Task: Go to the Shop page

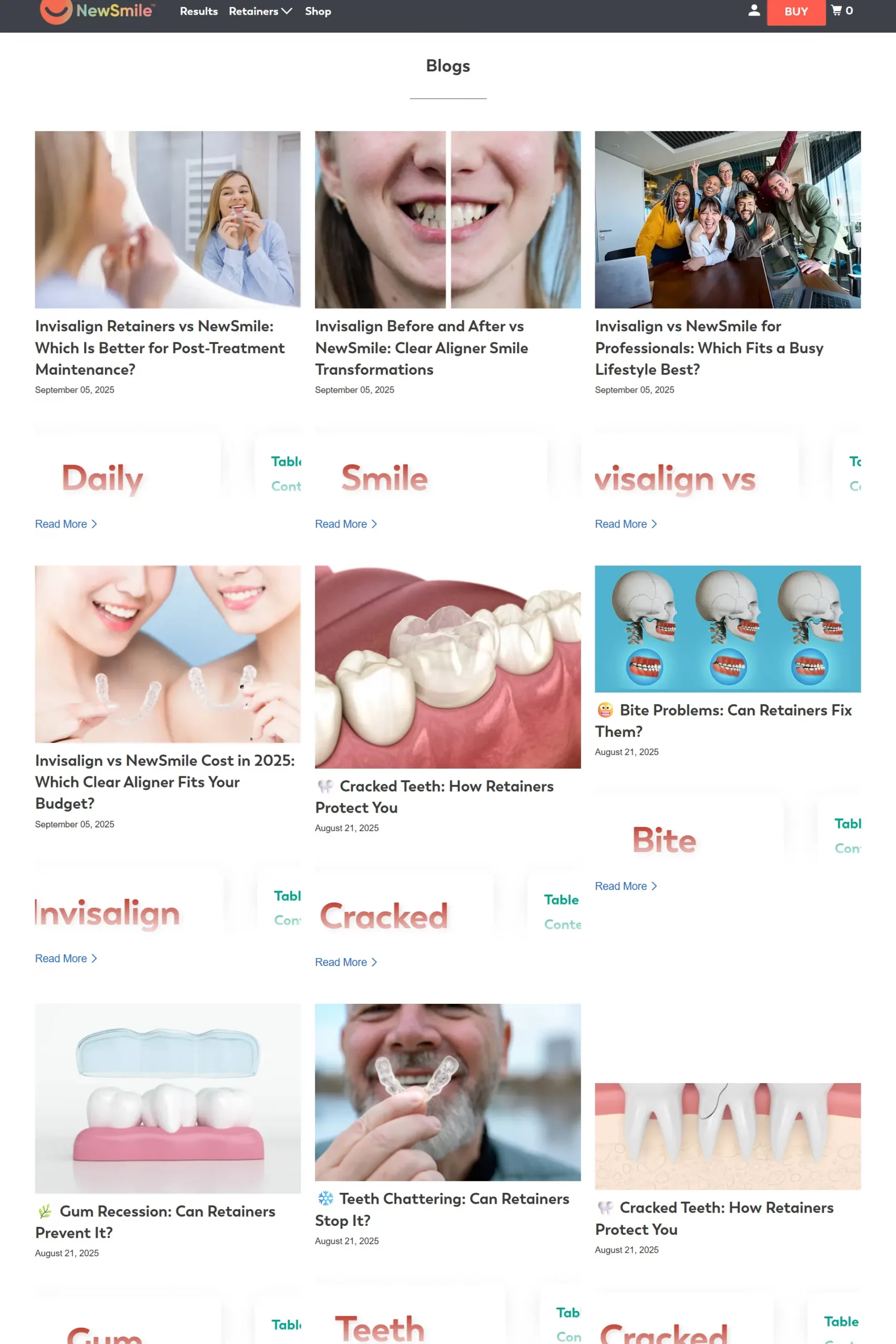Action: pyautogui.click(x=318, y=12)
